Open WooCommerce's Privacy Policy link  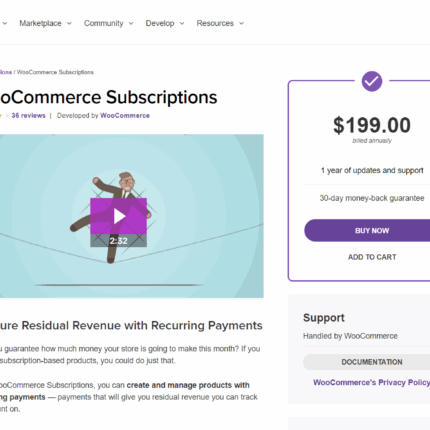pos(371,382)
